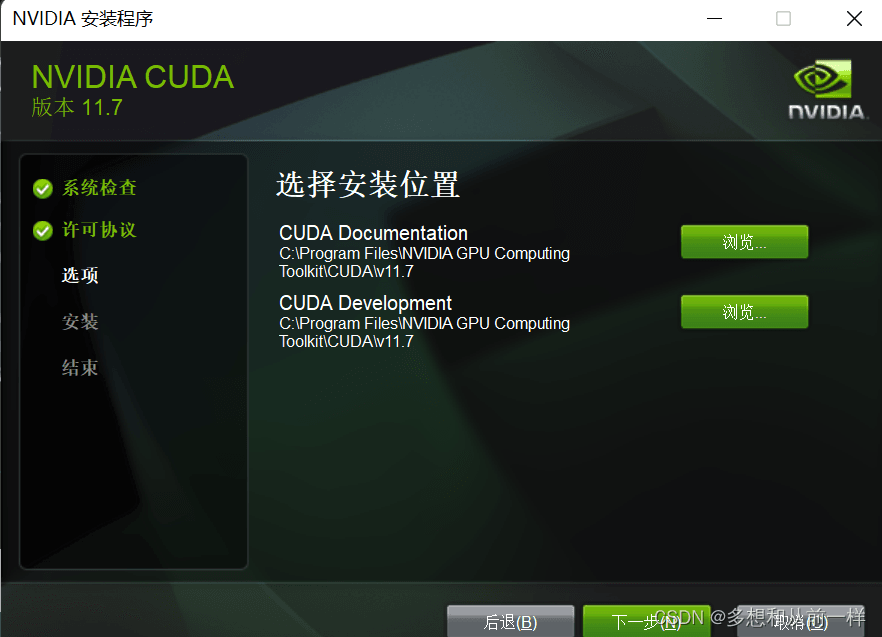882x637 pixels.
Task: Click green checkmark beside 系统检查
Action: 43,189
